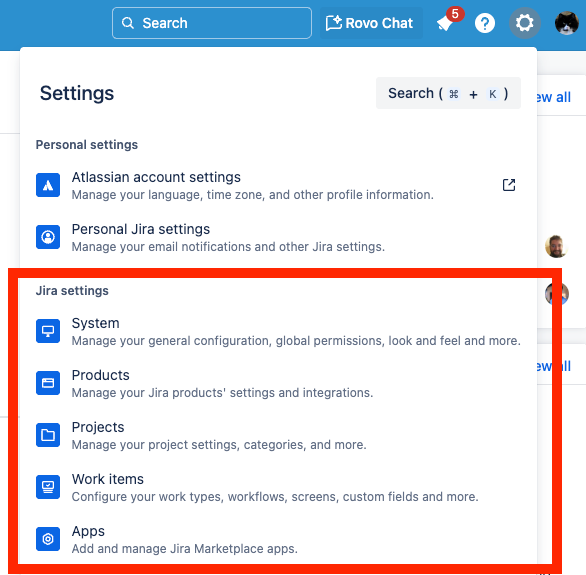Open Personal Jira settings

click(x=278, y=237)
